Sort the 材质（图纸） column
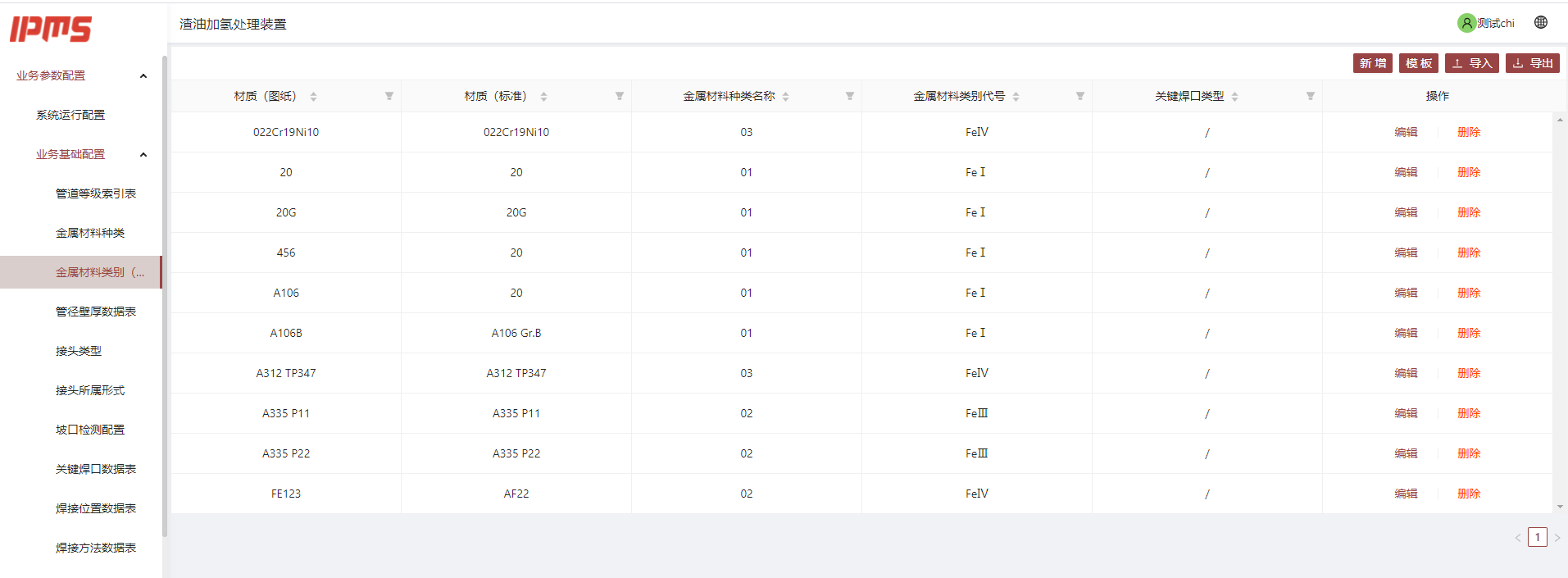 click(x=313, y=97)
